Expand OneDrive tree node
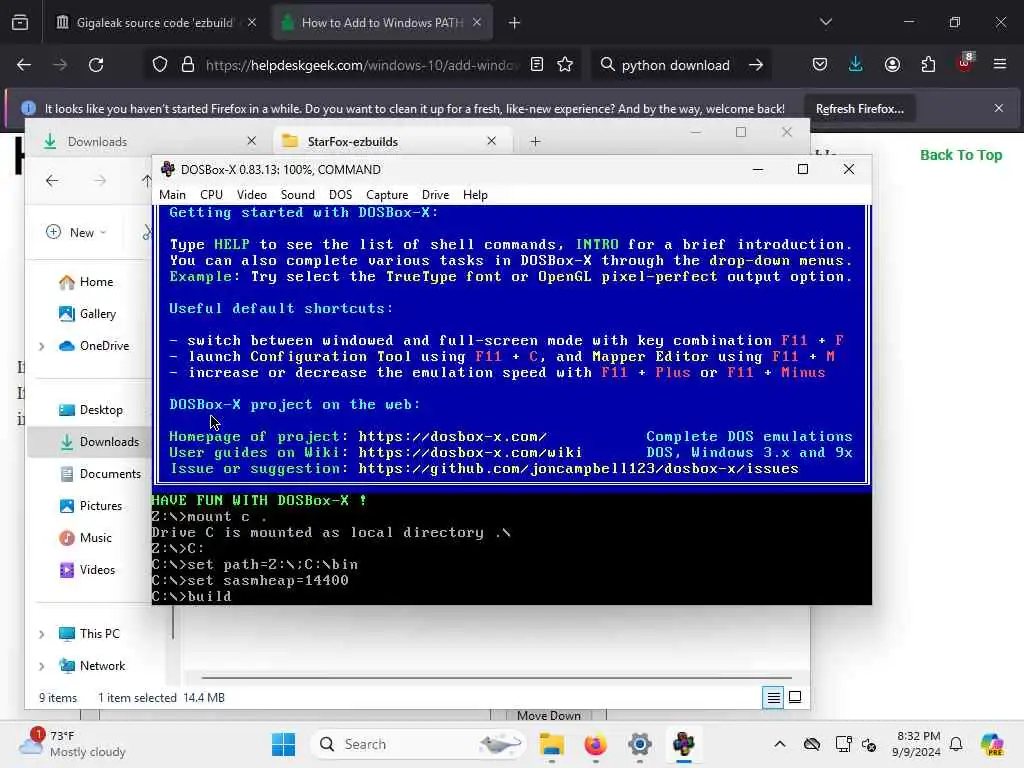Screen dimensions: 1024x768 (42, 346)
